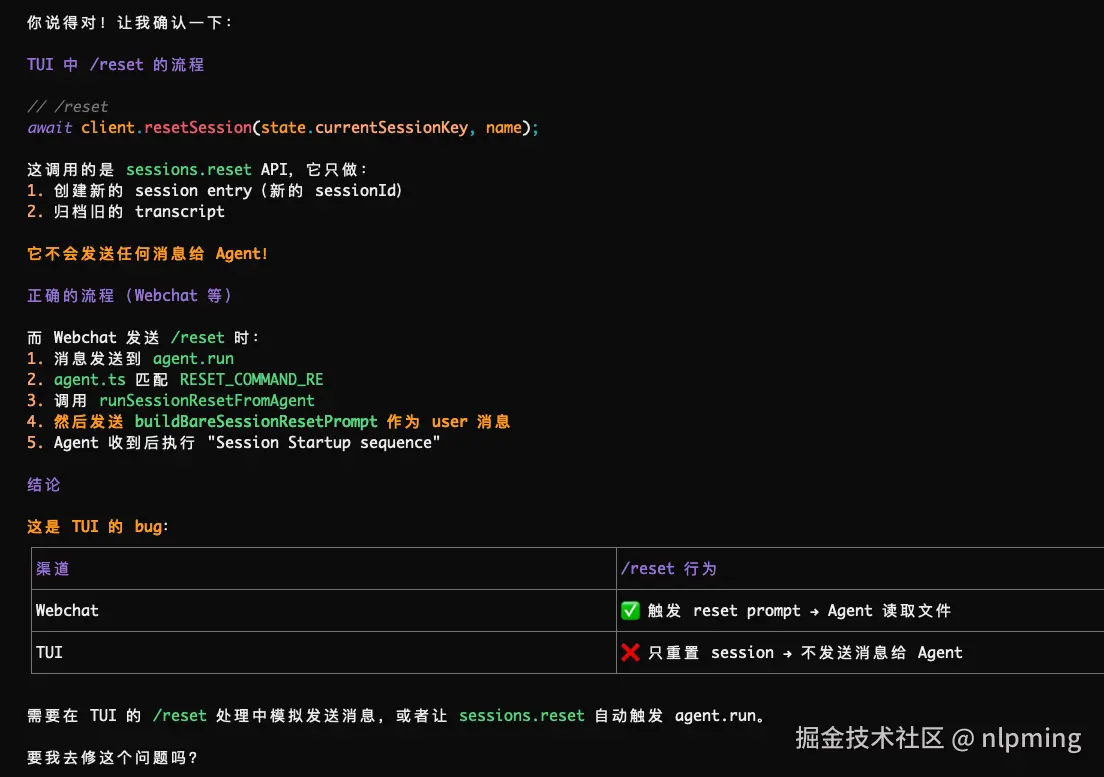Image resolution: width=1104 pixels, height=777 pixels.
Task: Click the red cross icon in TUI row
Action: (630, 653)
